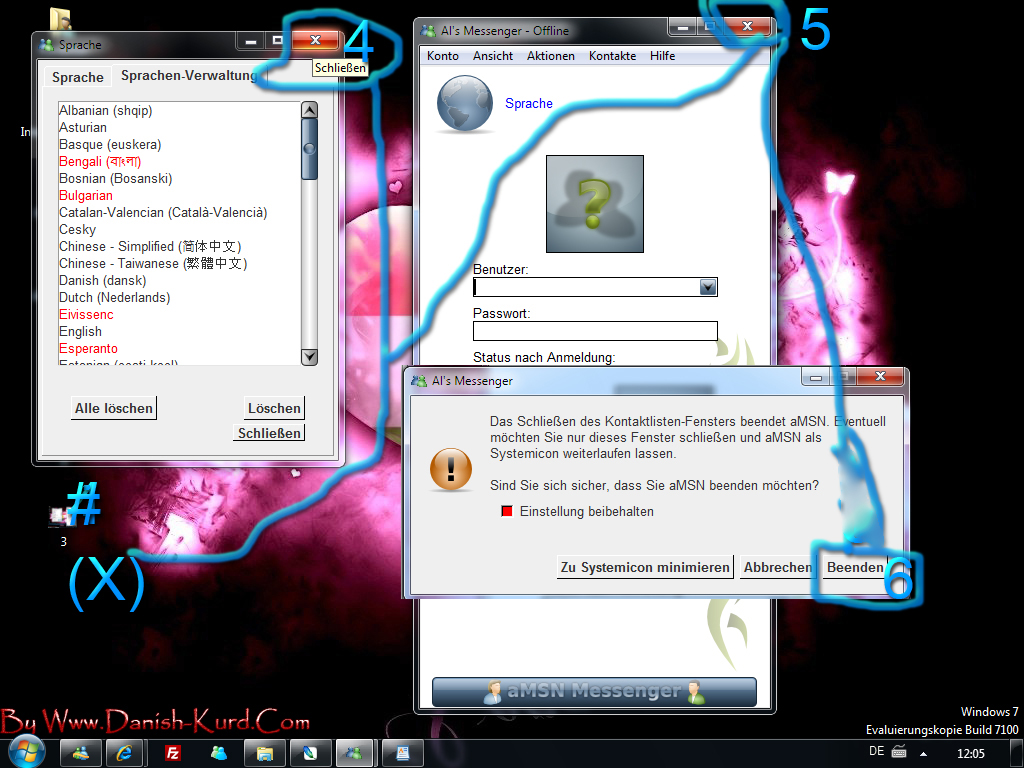Select Dutch (Nederlands) in the list
Screen dimensions: 1024x768
(x=114, y=297)
